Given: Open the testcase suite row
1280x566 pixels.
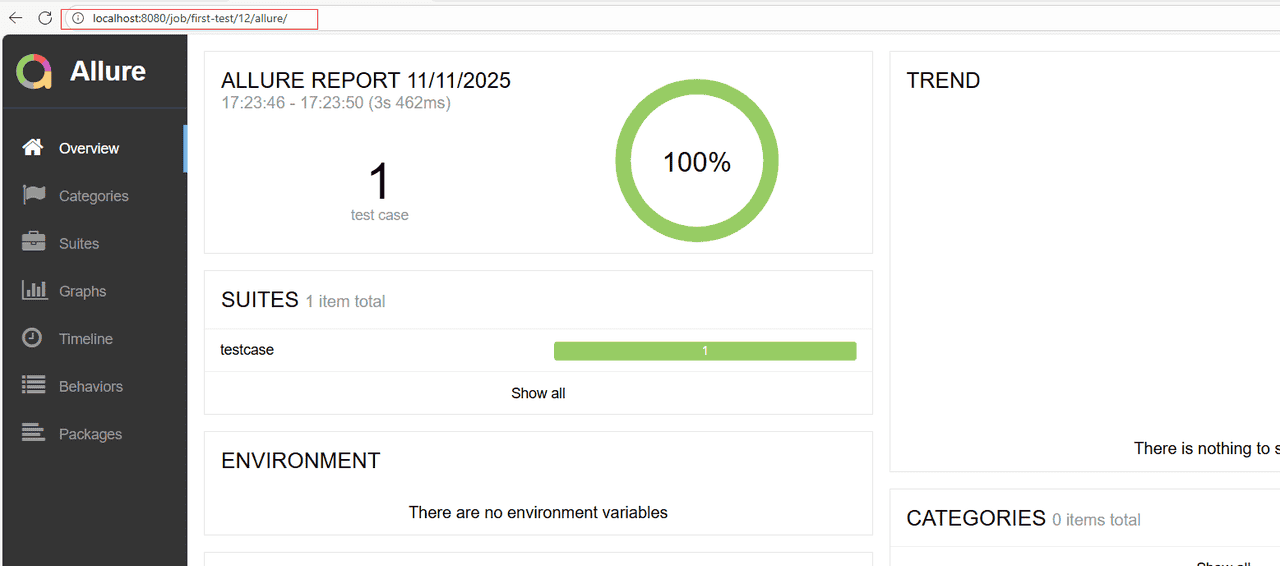Looking at the screenshot, I should point(247,350).
